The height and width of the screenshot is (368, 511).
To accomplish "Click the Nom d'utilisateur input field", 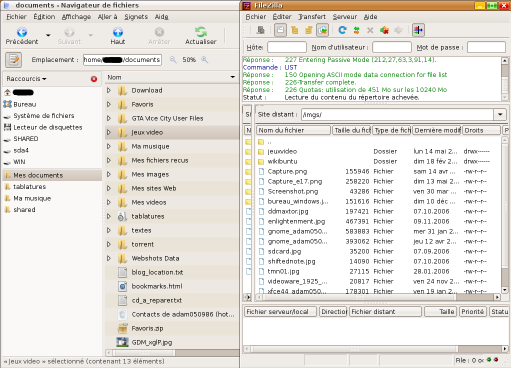I will (392, 47).
